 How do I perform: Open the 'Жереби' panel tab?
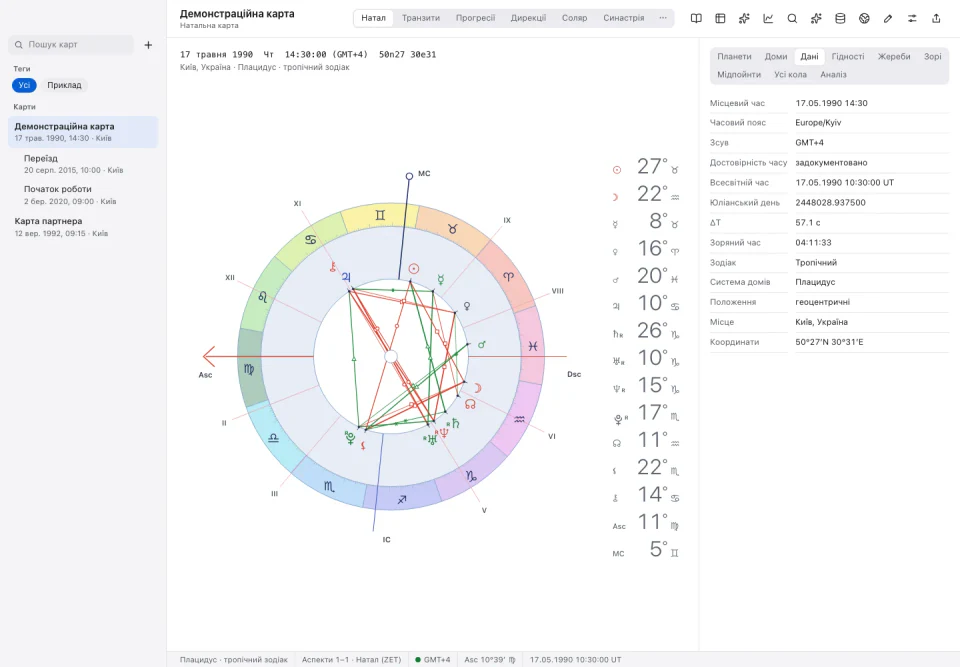[x=894, y=56]
